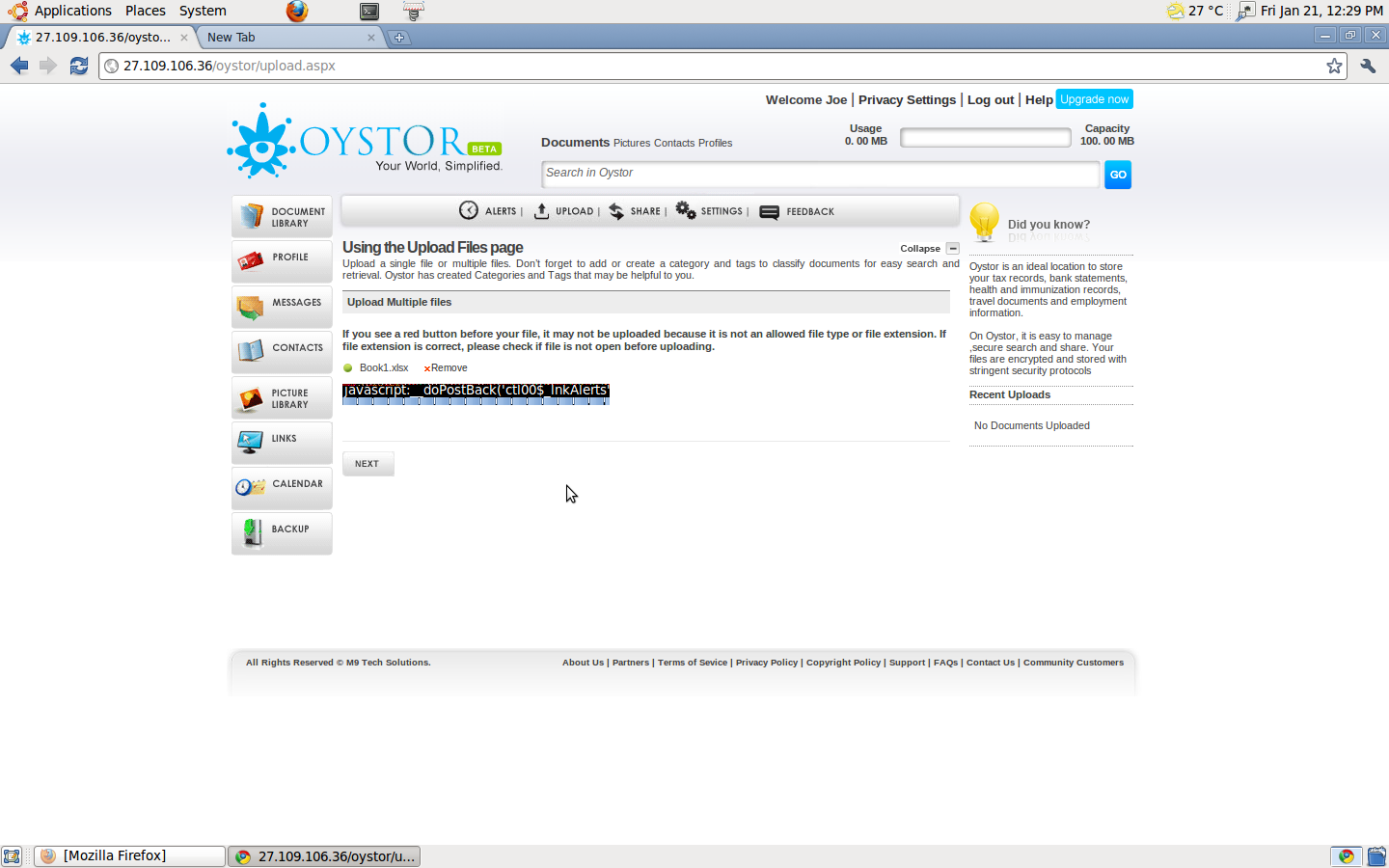Screen dimensions: 1389x868
Task: Click the show desktop button in taskbar
Action: point(12,856)
